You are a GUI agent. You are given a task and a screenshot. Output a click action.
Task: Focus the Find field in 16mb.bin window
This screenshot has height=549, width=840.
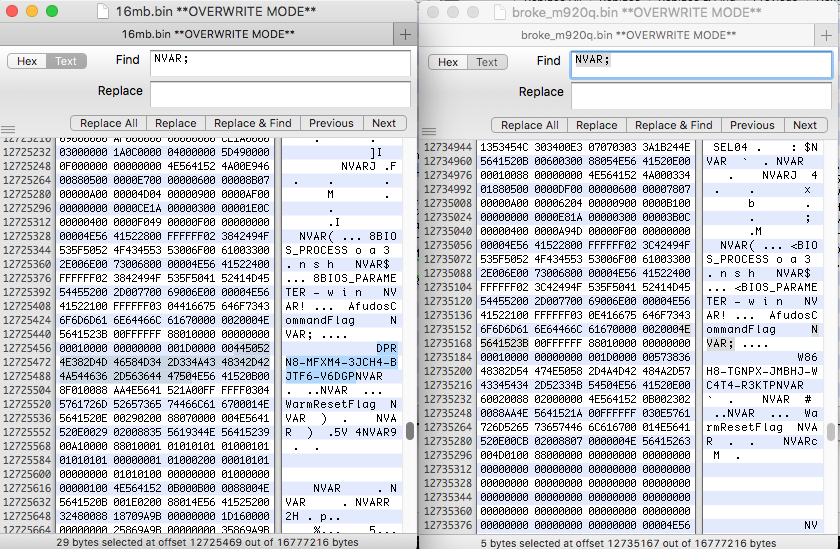pyautogui.click(x=280, y=63)
